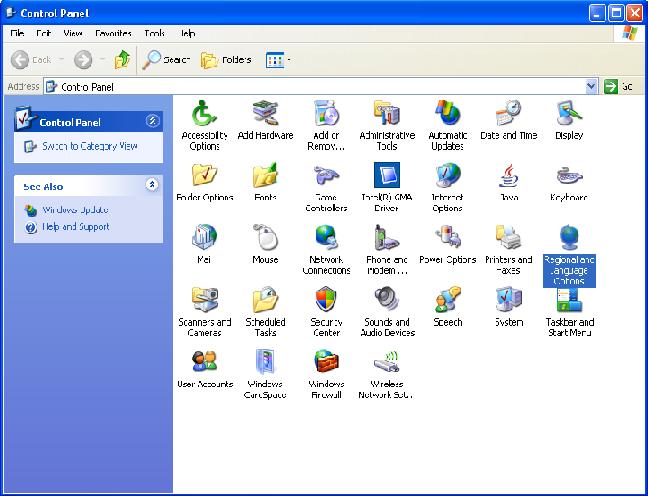The height and width of the screenshot is (496, 648).
Task: Click the Forward toolbar button
Action: coord(83,60)
